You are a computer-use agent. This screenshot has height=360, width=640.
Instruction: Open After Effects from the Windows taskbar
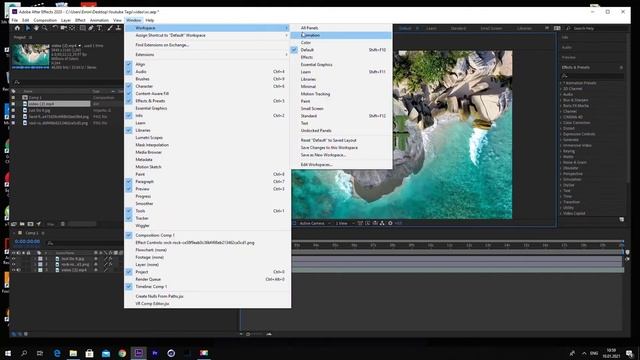click(138, 353)
